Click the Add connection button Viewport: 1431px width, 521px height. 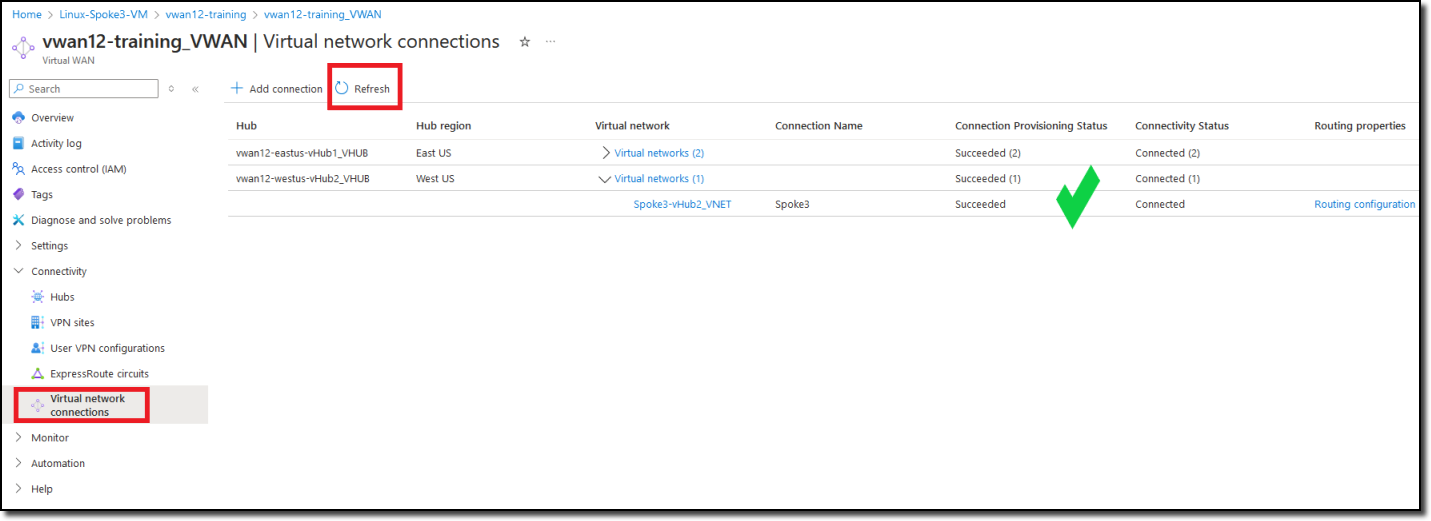(x=277, y=89)
